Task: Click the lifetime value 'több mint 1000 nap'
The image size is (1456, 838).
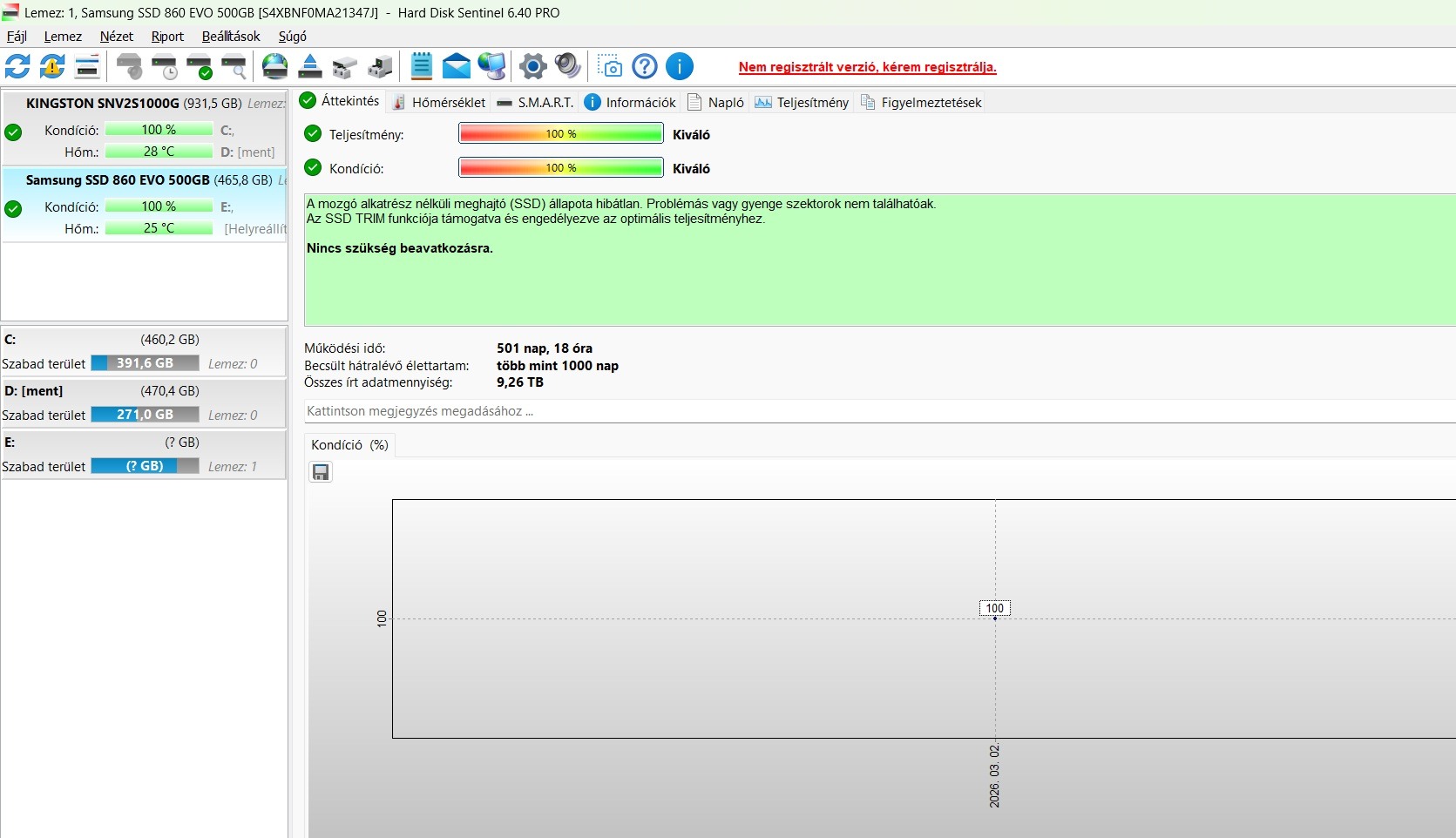Action: [558, 366]
